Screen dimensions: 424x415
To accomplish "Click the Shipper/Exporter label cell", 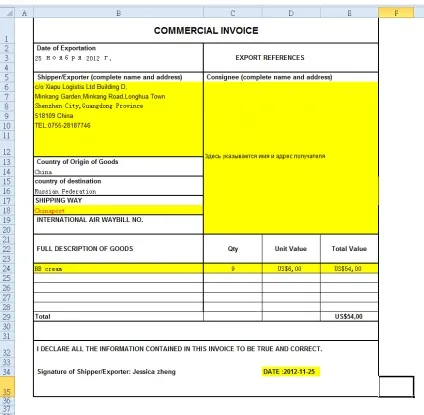I will coord(118,77).
